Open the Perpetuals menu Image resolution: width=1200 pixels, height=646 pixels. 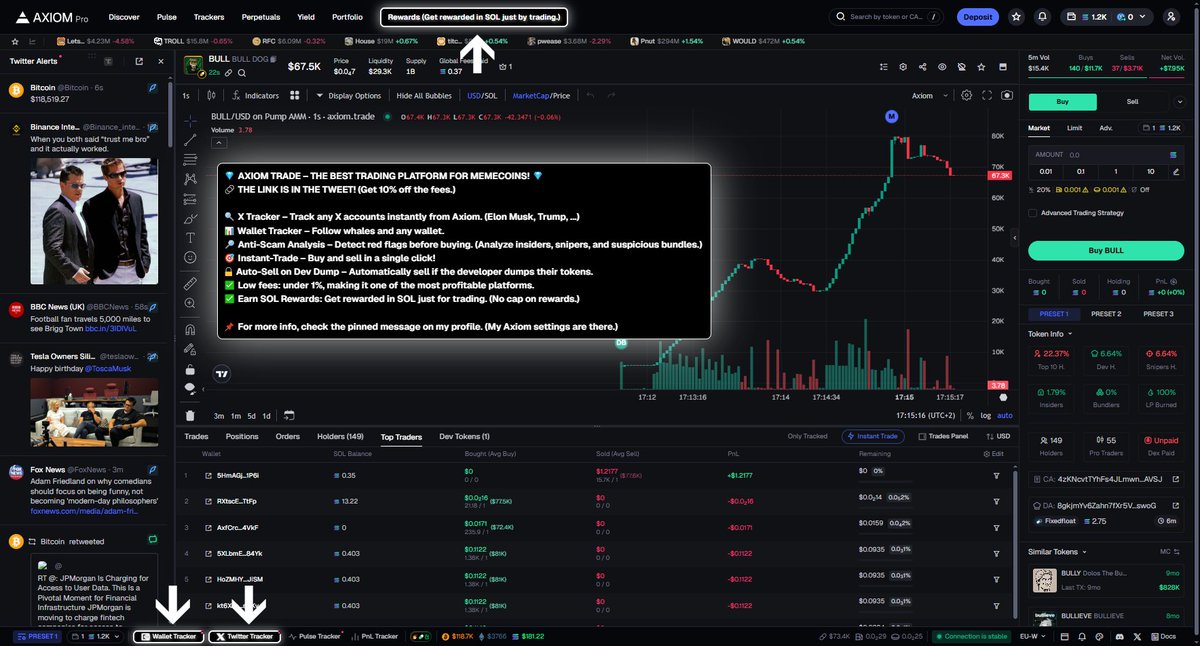(261, 17)
